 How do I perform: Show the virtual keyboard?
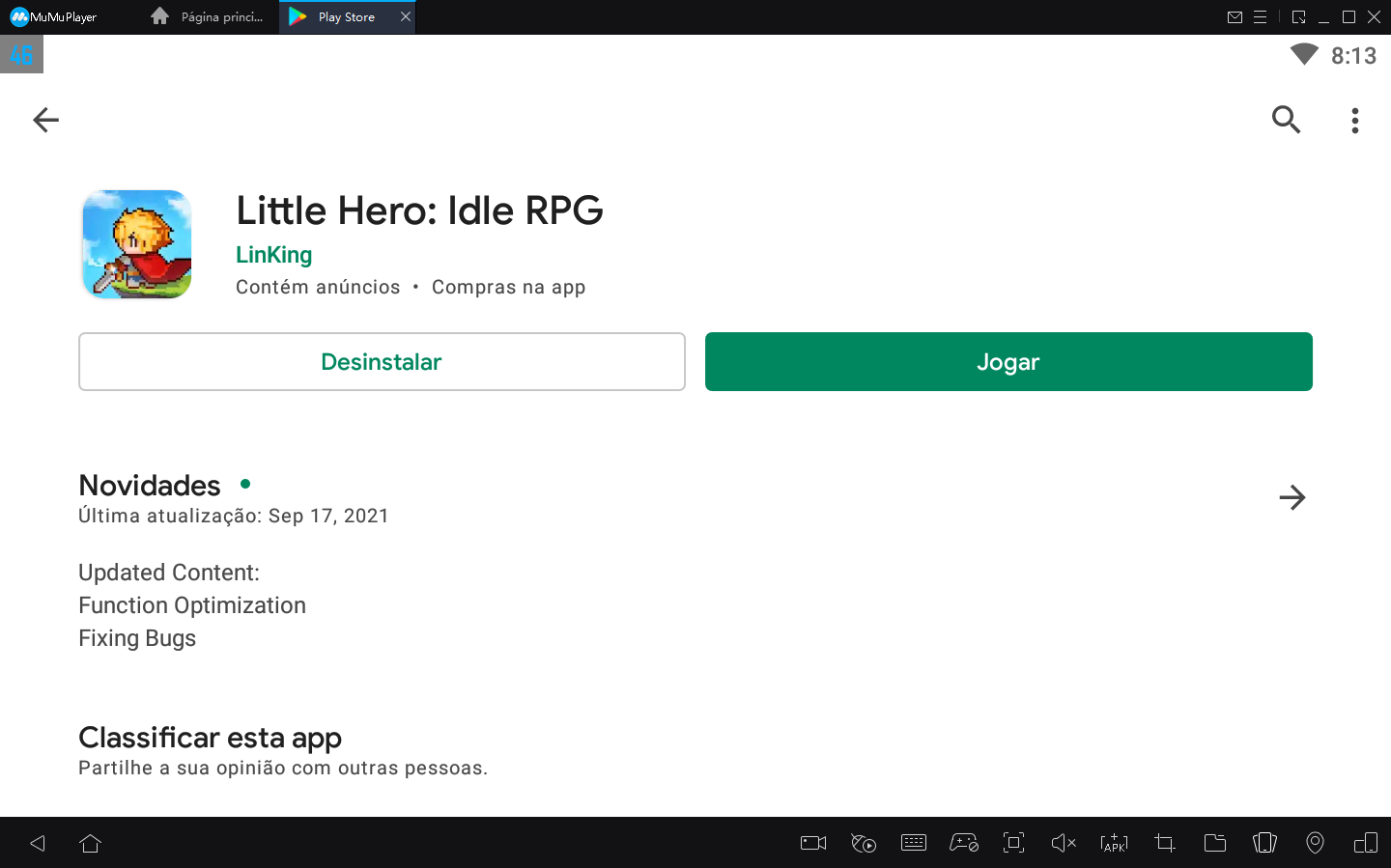tap(914, 842)
